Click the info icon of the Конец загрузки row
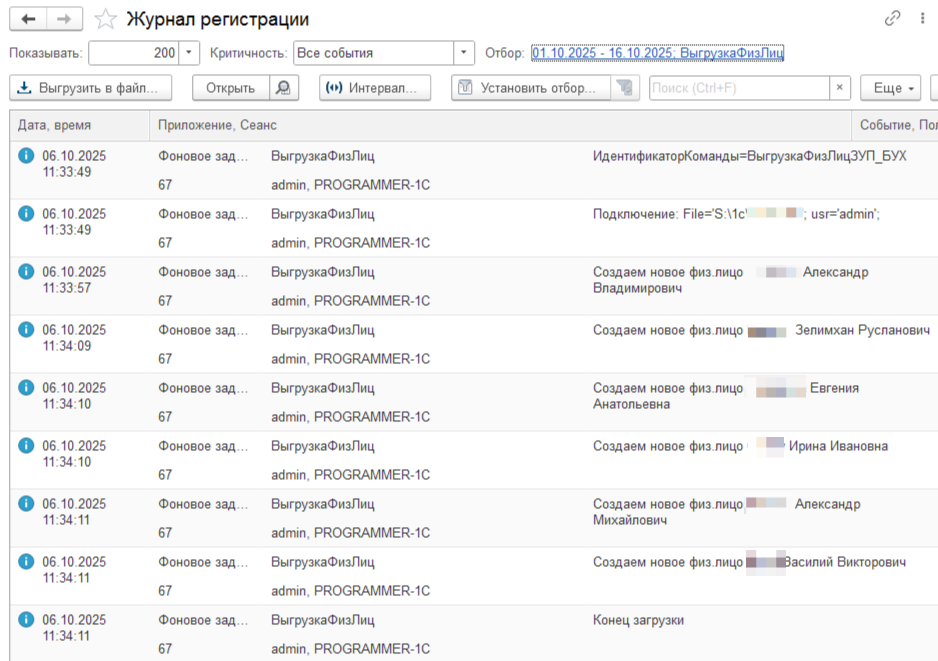 [26, 620]
